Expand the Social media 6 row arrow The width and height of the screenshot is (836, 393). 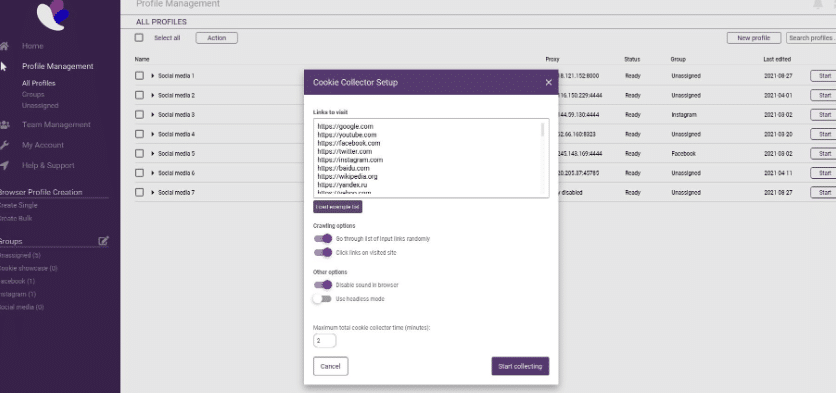[x=153, y=173]
